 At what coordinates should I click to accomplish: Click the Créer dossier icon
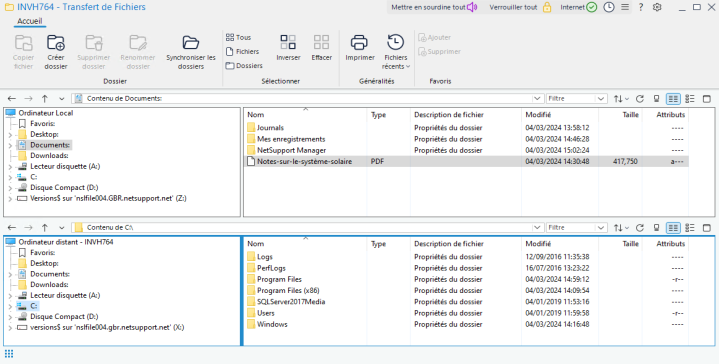(x=56, y=43)
